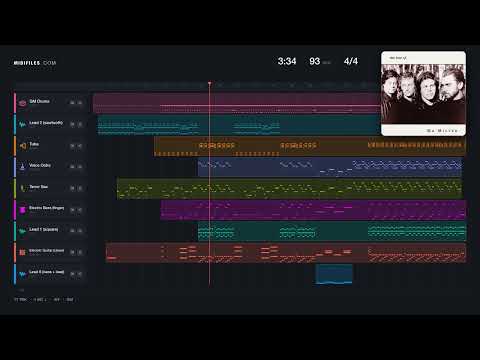Click the Voice Oohs track icon
Image resolution: width=480 pixels, height=360 pixels.
(23, 167)
